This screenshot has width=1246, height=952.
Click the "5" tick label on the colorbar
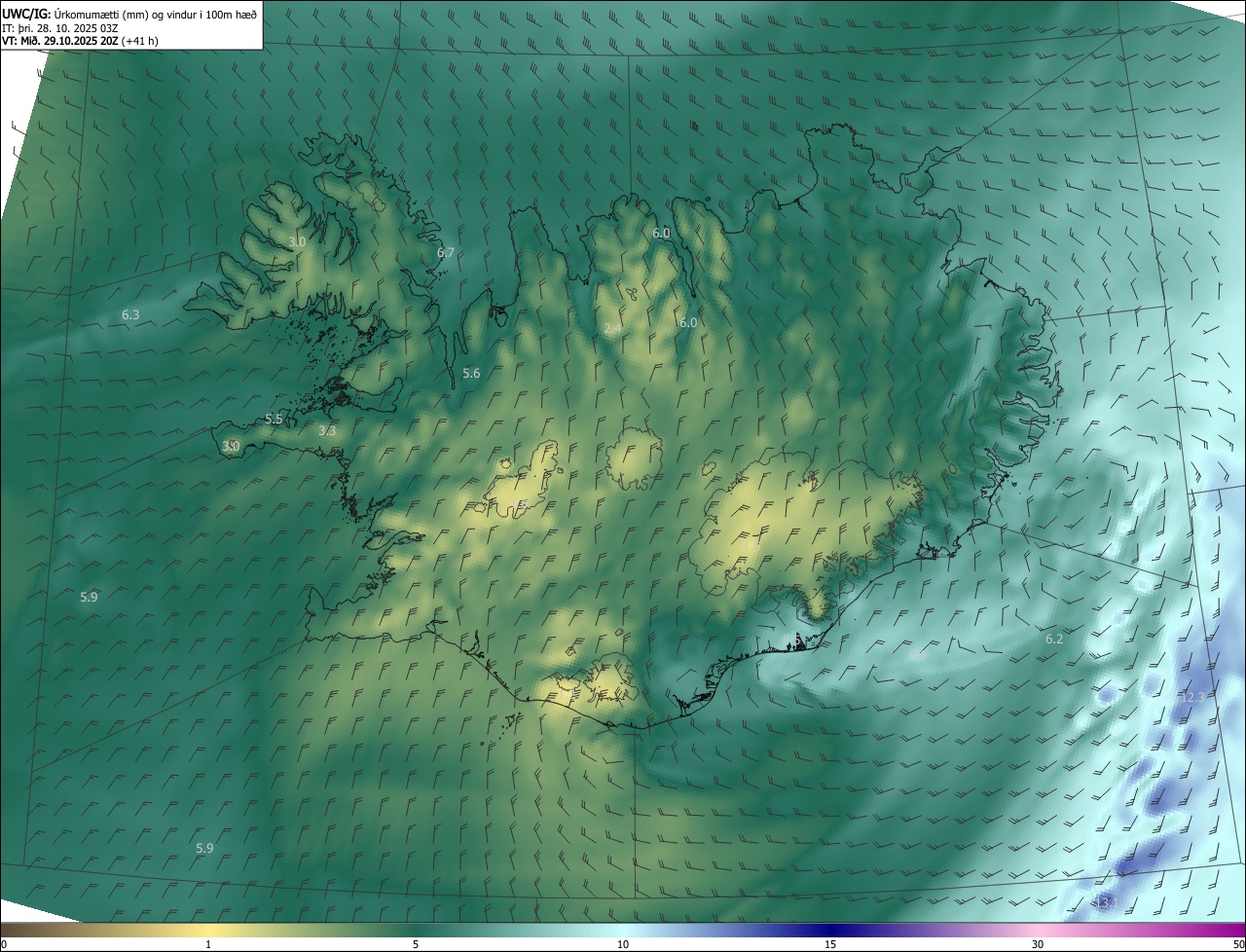coord(416,944)
